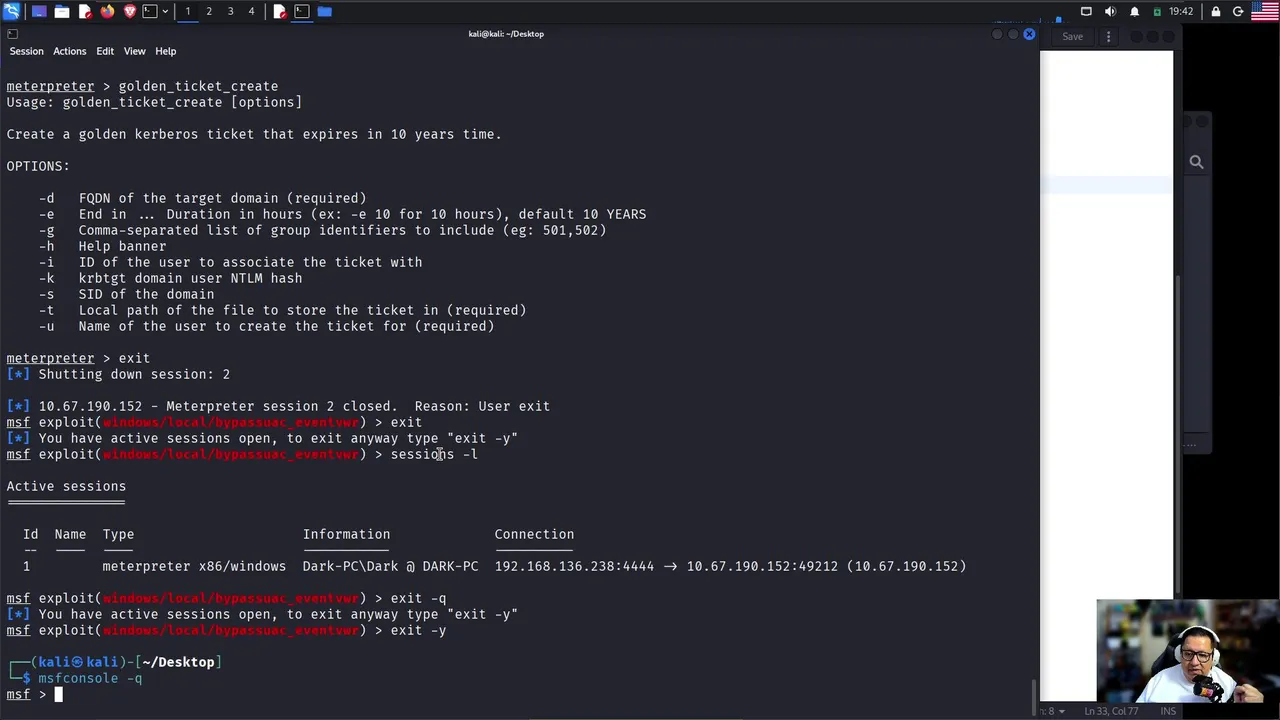Click the lock screen icon

click(x=1216, y=11)
